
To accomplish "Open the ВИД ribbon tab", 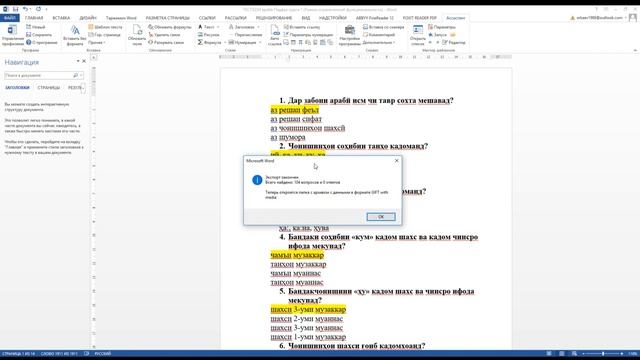I will 306,18.
